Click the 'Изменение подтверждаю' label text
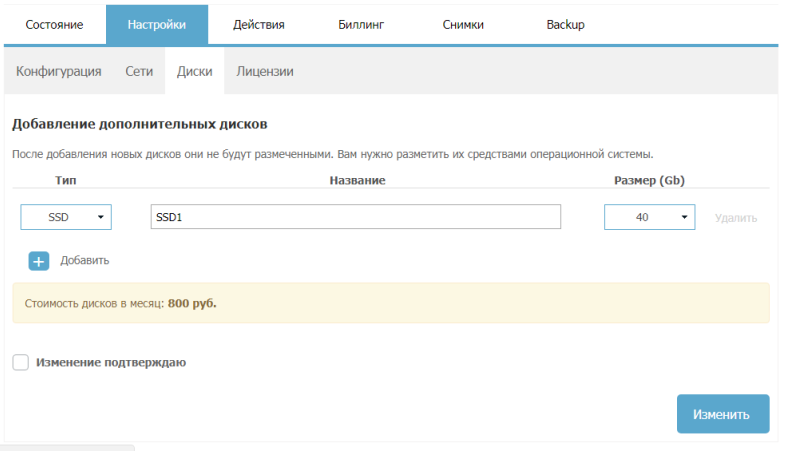This screenshot has width=800, height=451. pos(111,362)
